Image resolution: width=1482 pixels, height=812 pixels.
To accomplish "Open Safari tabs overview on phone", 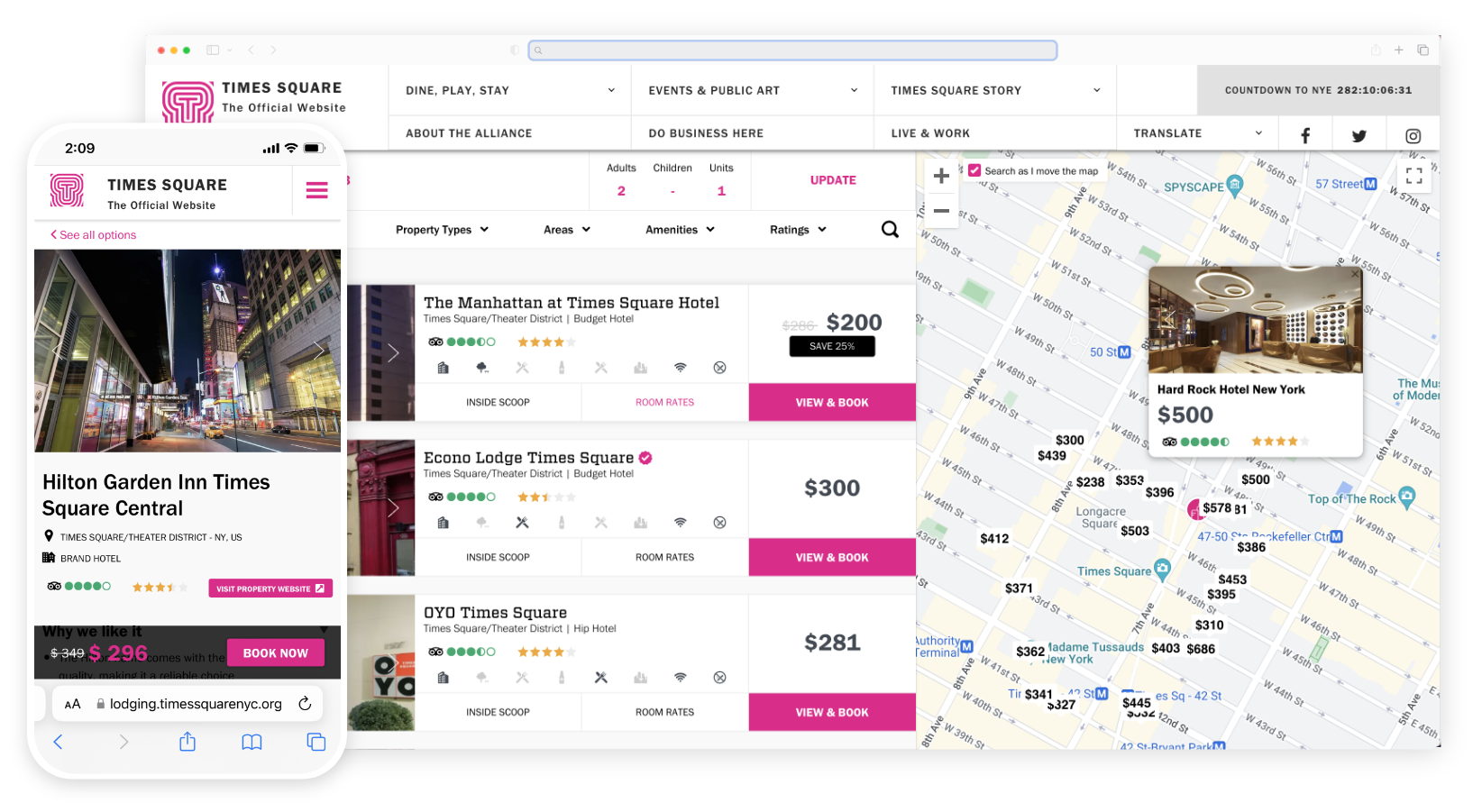I will [316, 742].
